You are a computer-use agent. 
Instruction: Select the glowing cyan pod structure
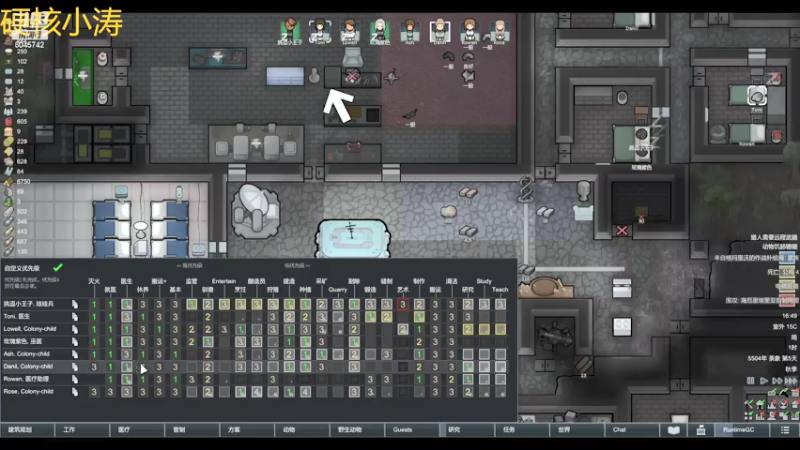353,238
